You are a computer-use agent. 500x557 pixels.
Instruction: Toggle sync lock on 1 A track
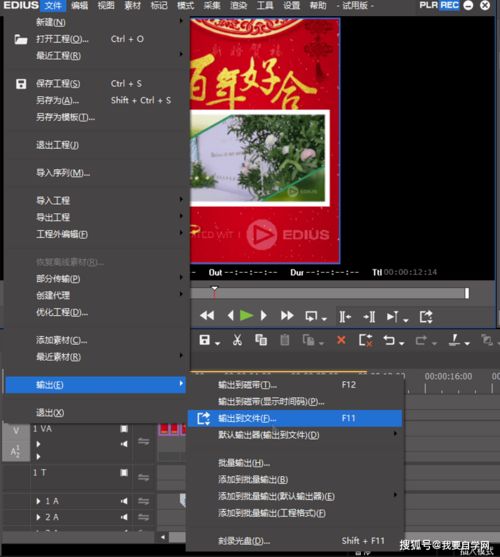pos(143,501)
